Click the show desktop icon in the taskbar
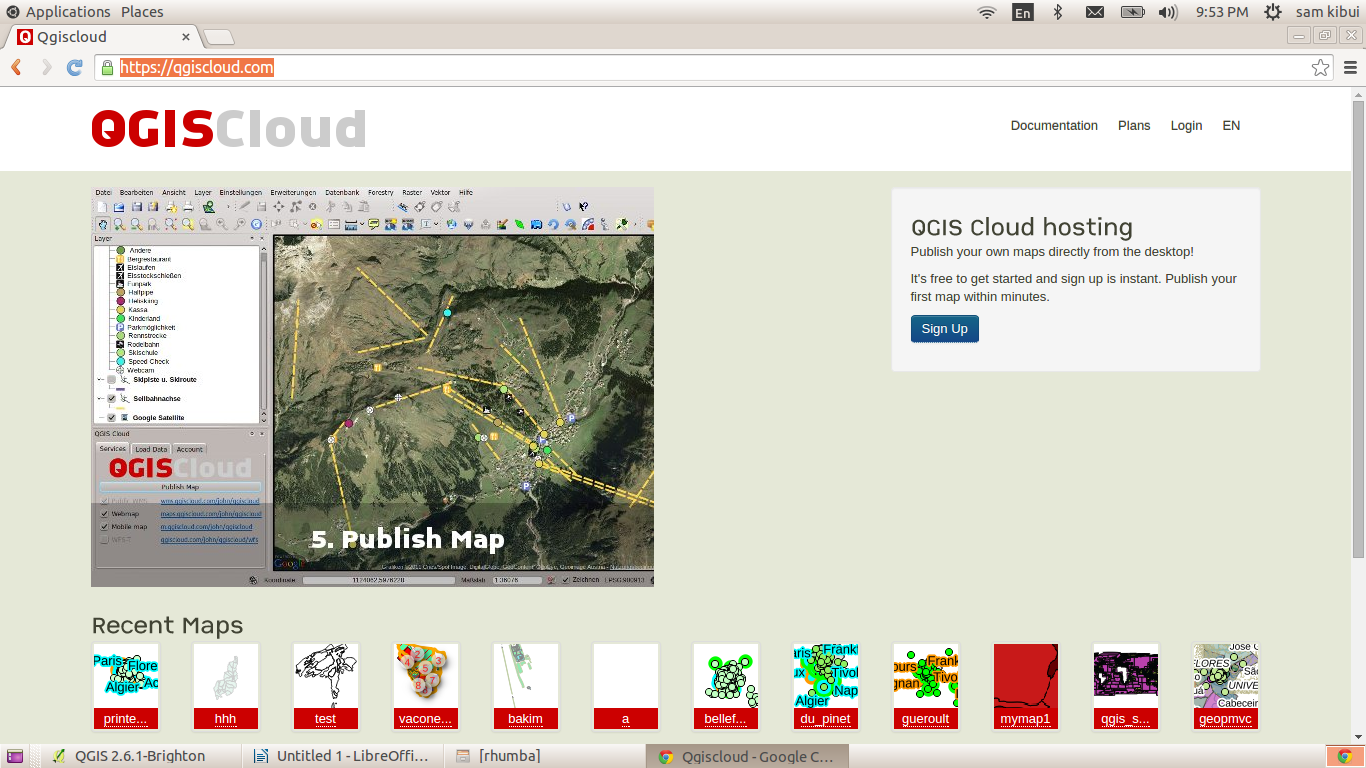This screenshot has width=1366, height=768. pyautogui.click(x=14, y=757)
